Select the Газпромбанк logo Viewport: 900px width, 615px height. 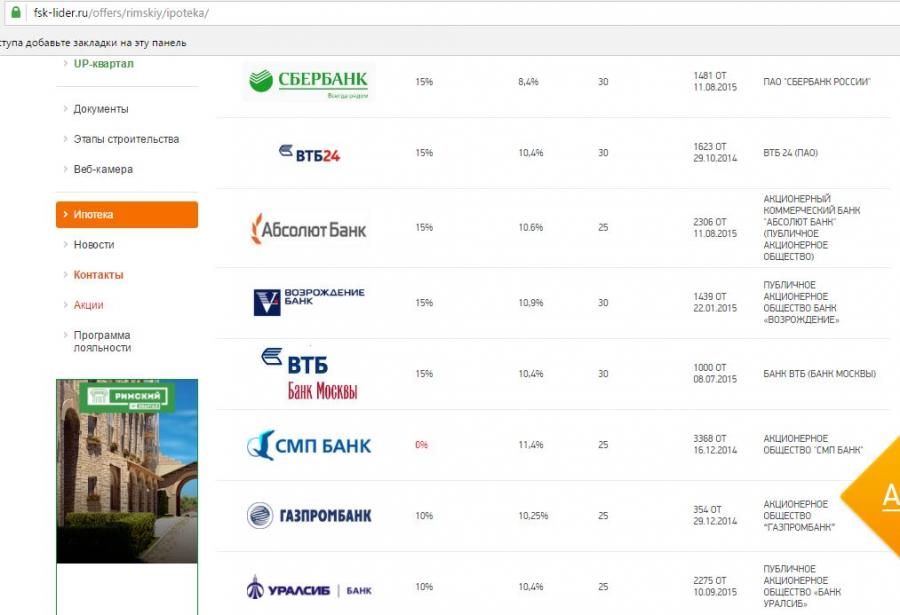(309, 515)
